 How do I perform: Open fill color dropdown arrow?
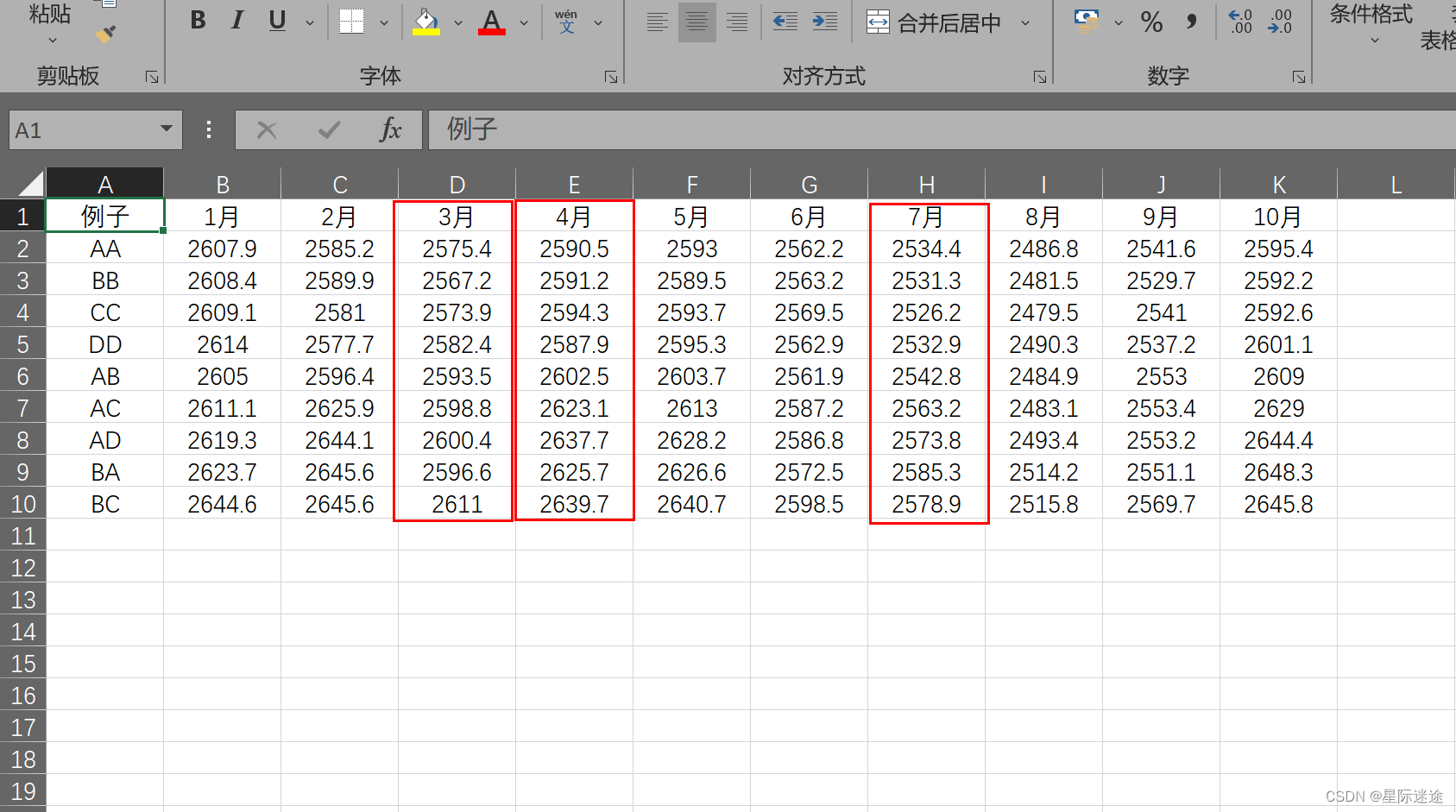click(458, 23)
